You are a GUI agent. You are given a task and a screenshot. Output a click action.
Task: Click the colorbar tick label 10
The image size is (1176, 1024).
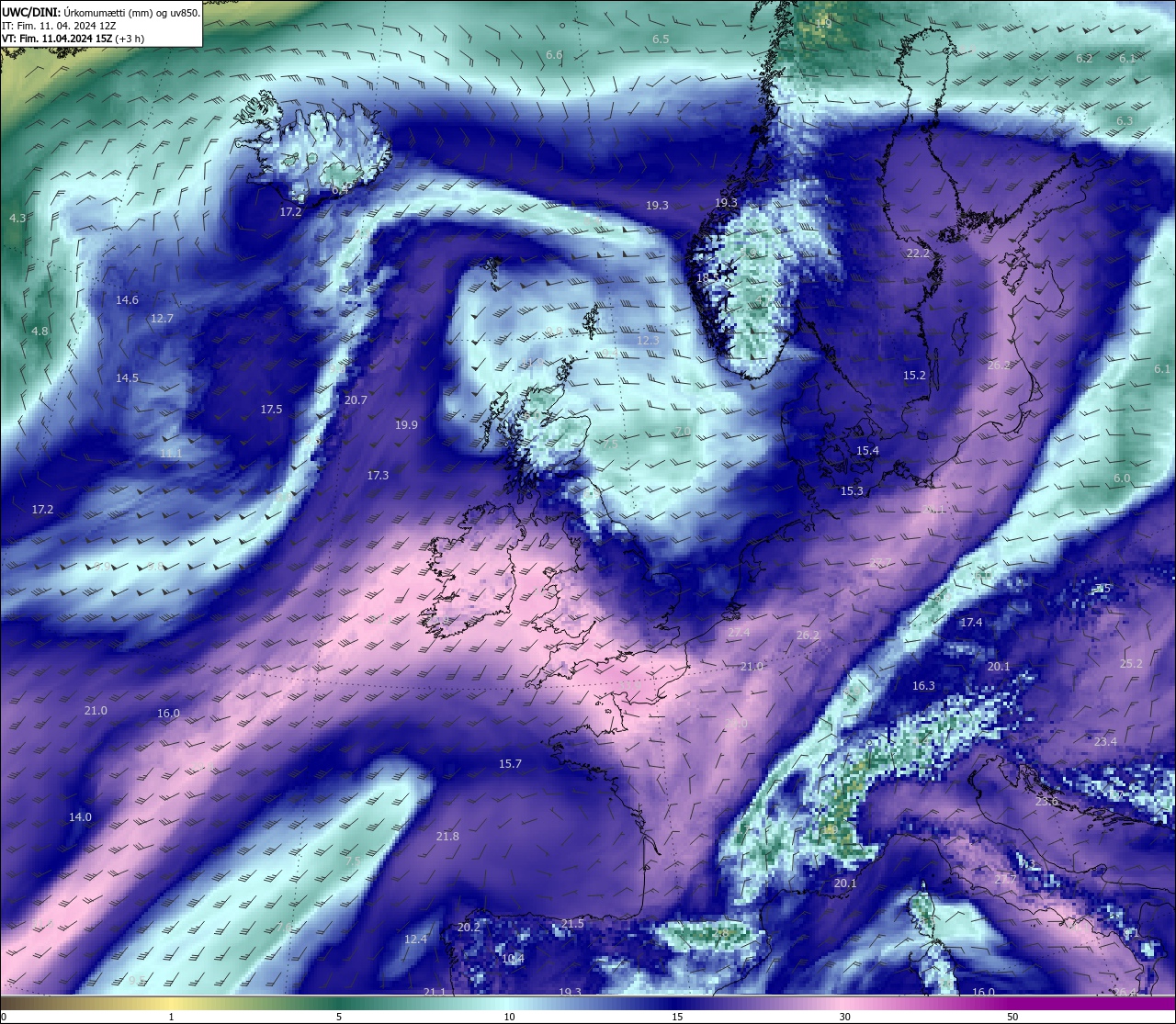tap(509, 1017)
